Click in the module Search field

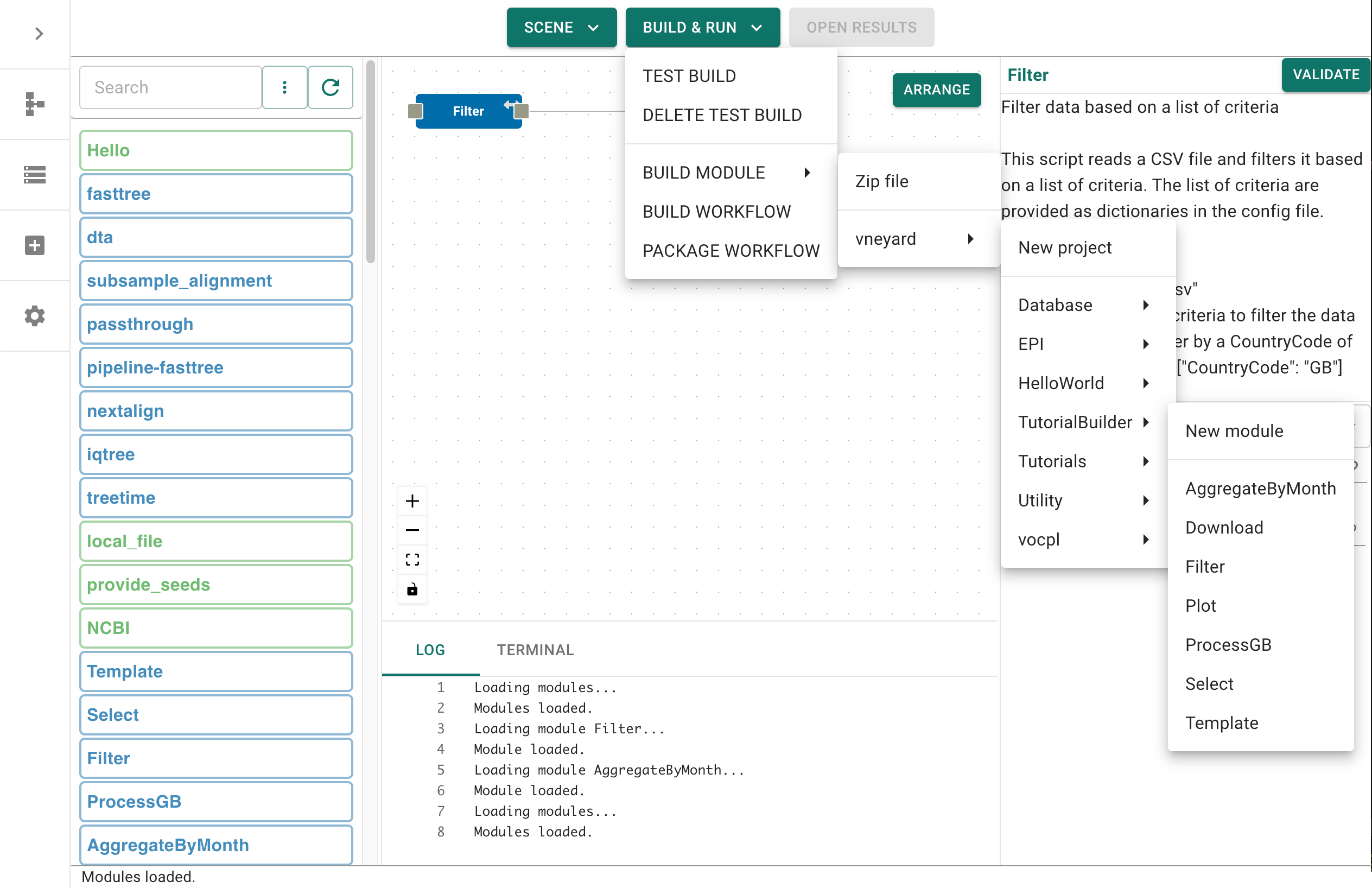pyautogui.click(x=170, y=87)
